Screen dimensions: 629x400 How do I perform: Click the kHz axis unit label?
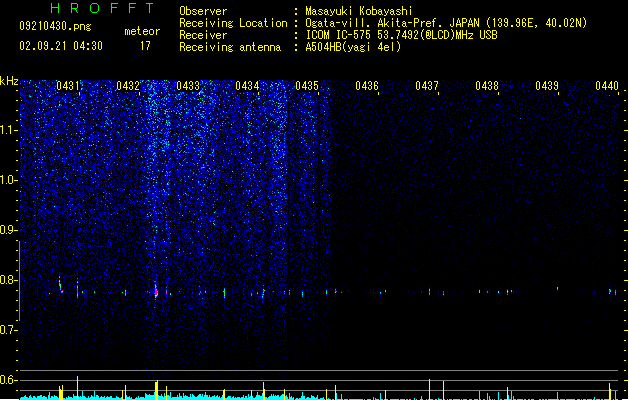(x=9, y=81)
